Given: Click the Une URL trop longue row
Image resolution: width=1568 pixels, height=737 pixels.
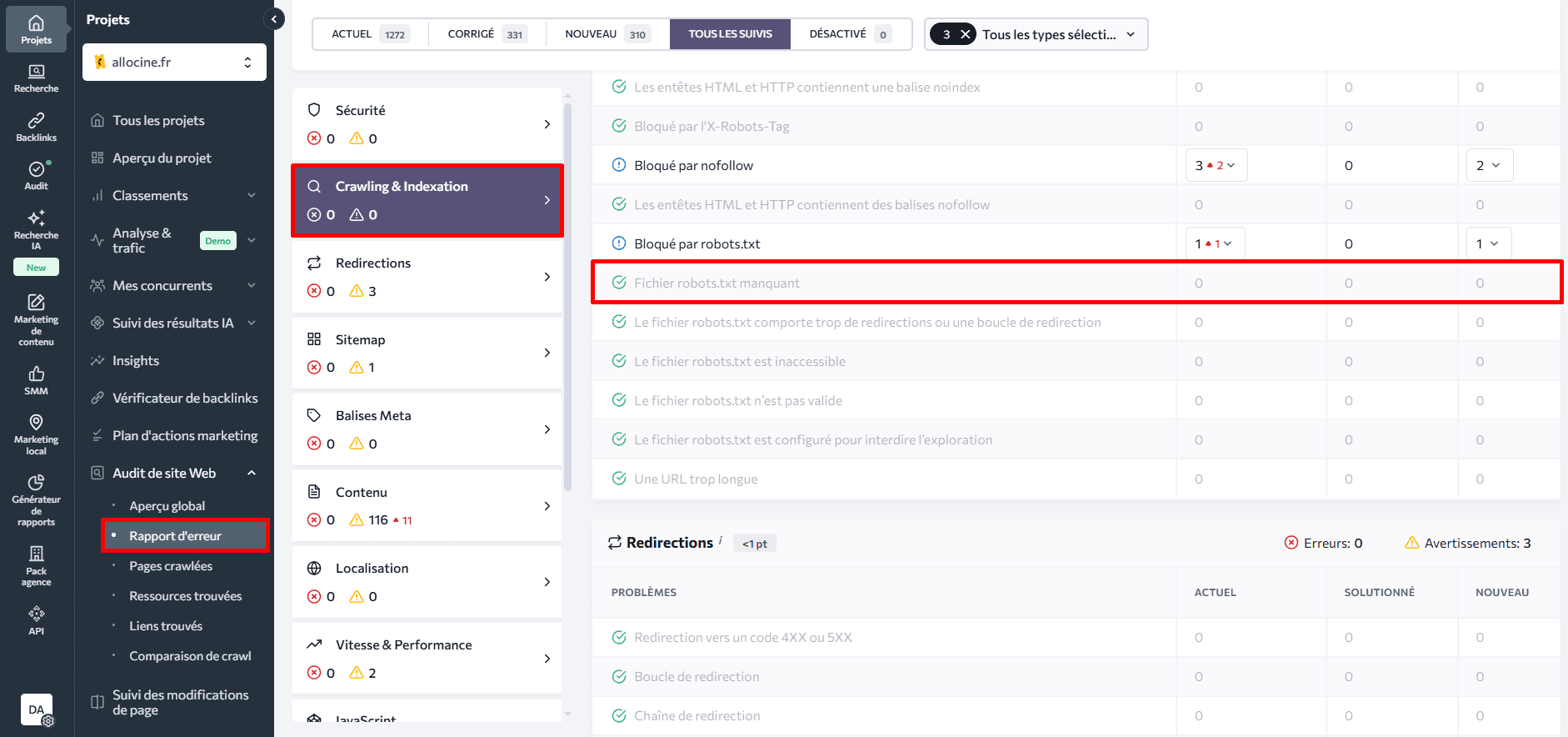Looking at the screenshot, I should pos(1076,479).
